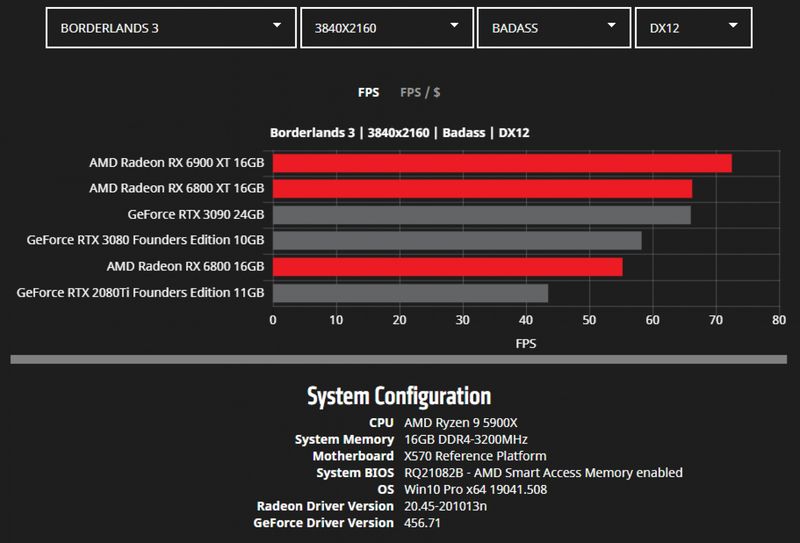Click the arrow icon in the DX12 selector
Image resolution: width=800 pixels, height=543 pixels.
[733, 25]
